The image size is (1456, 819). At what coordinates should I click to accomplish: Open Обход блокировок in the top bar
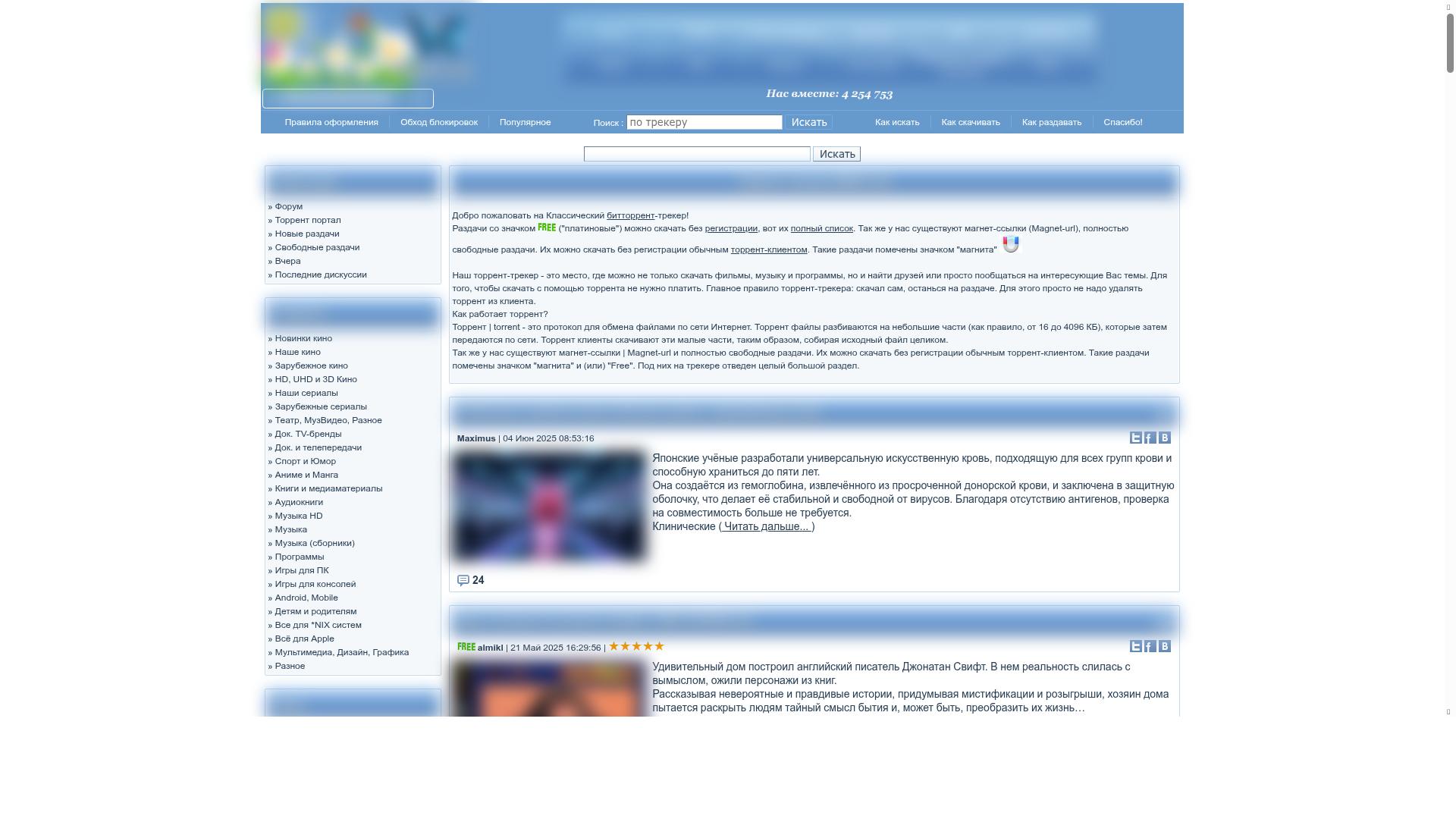[x=438, y=122]
